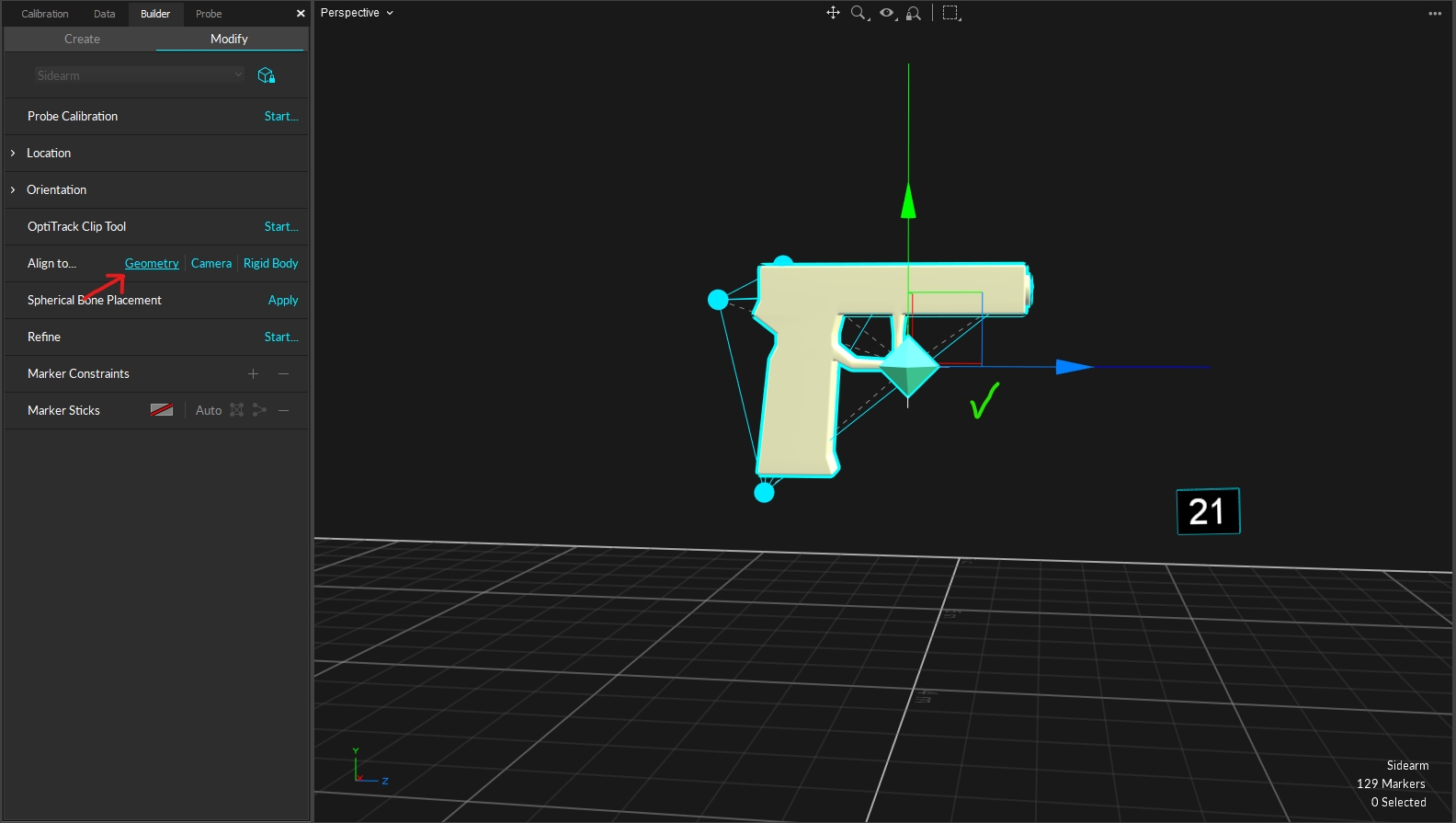Screen dimensions: 1456x823
Task: Open the Sidearm asset dropdown
Action: click(x=140, y=75)
